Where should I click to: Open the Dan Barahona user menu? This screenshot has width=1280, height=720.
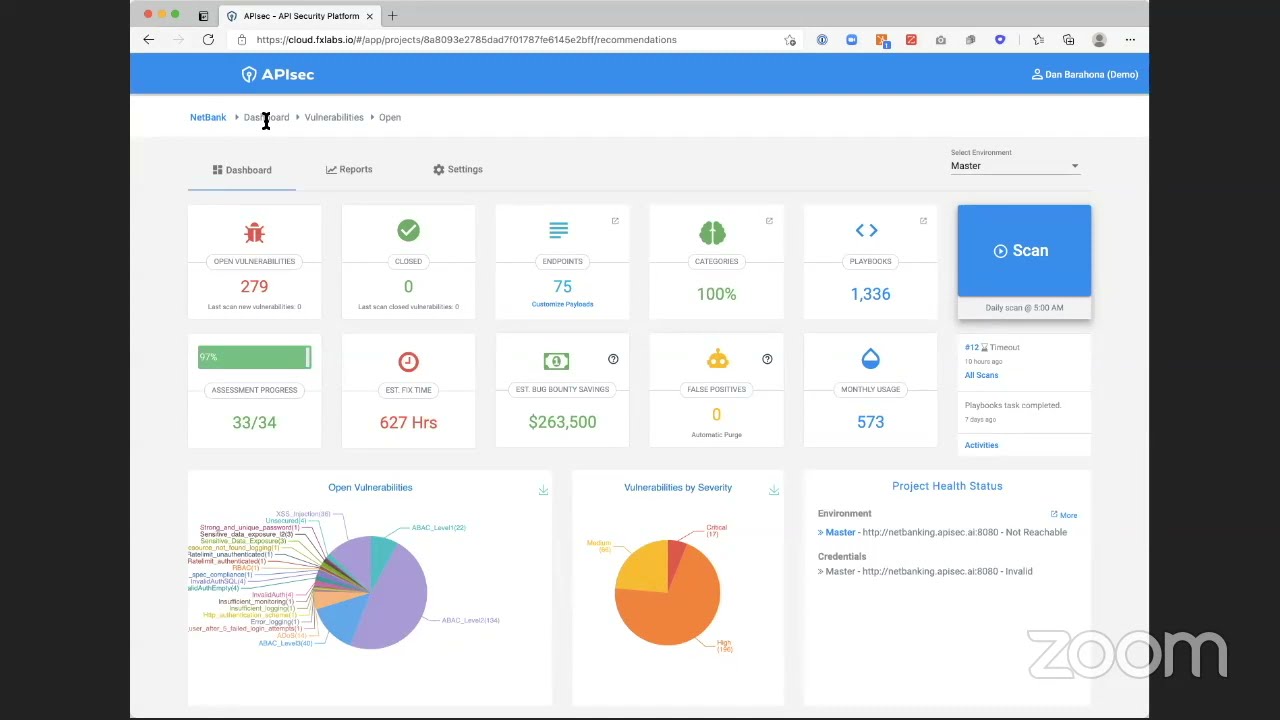1085,74
